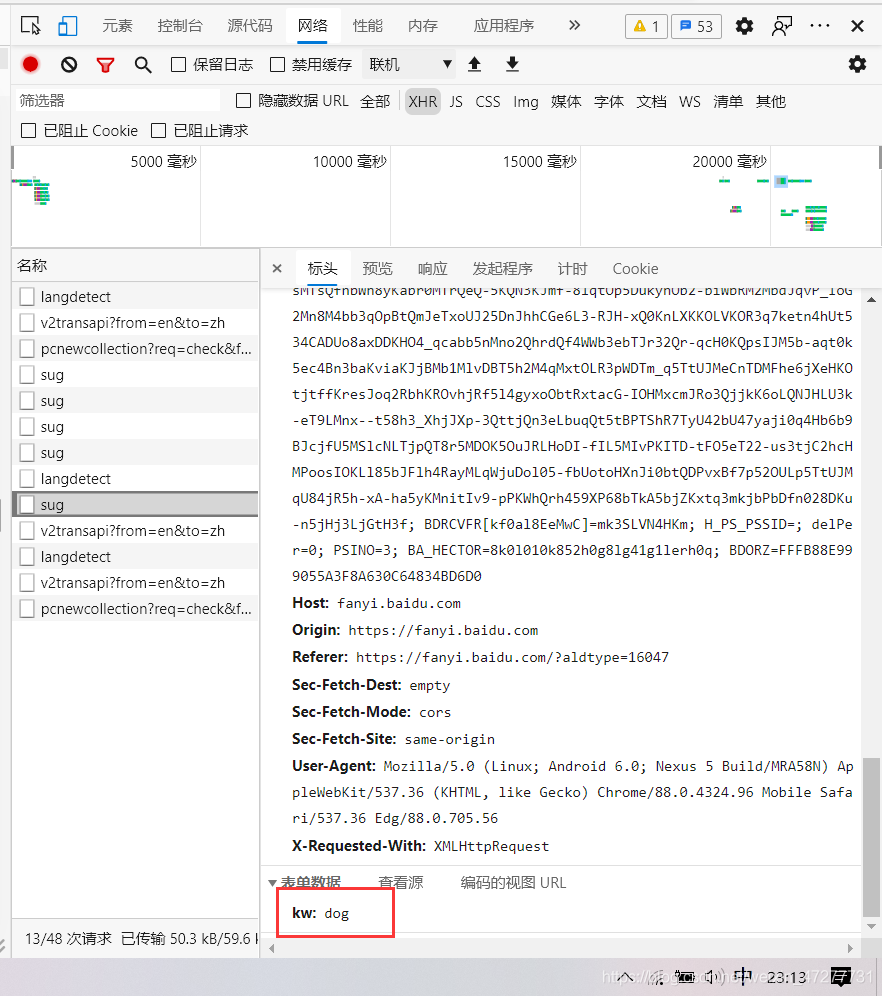Enable 隐藏数据 URL checkbox
This screenshot has height=996, width=882.
tap(243, 100)
